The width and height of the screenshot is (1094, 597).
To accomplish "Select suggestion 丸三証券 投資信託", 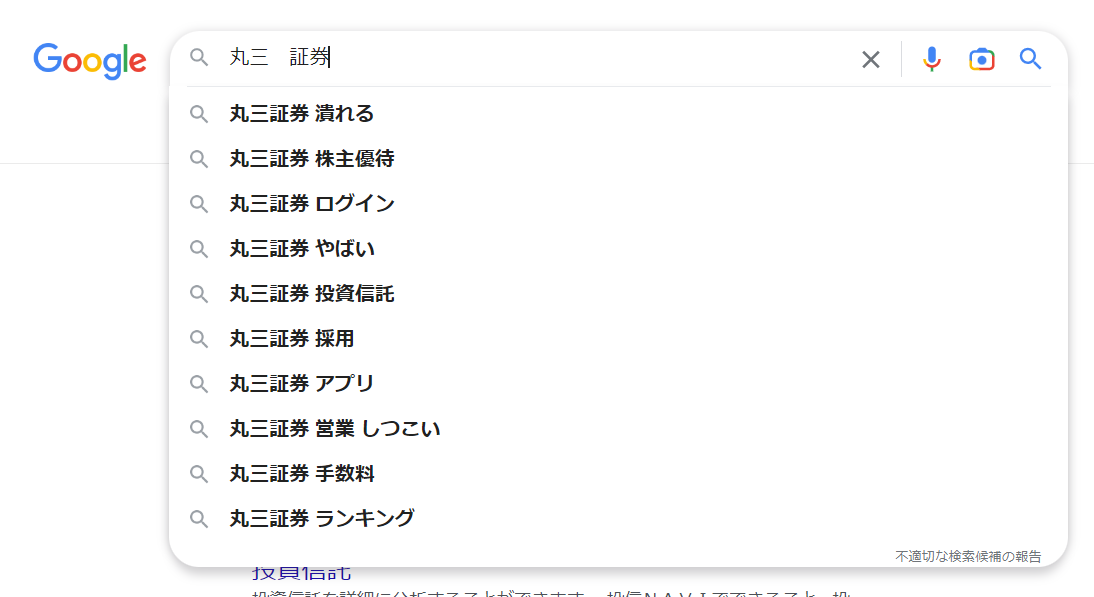I will coord(618,294).
